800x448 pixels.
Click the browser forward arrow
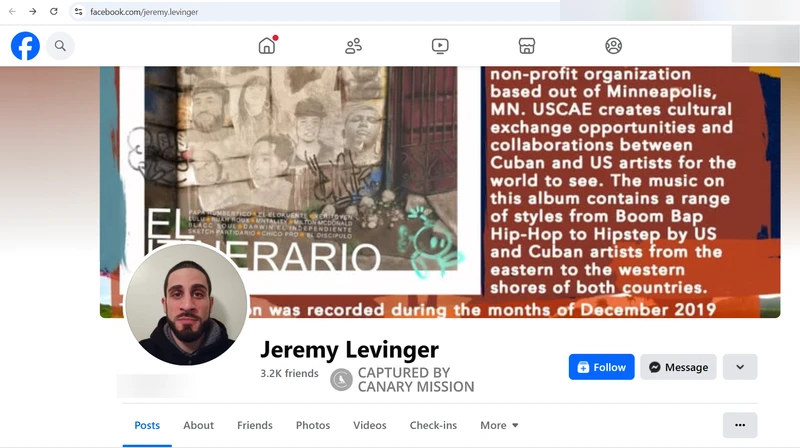tap(33, 11)
